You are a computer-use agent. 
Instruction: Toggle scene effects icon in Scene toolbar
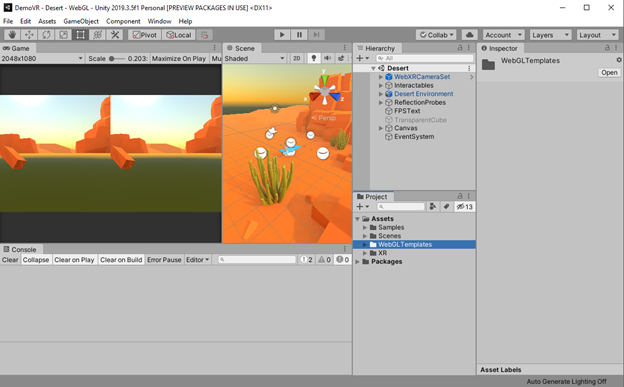[341, 58]
